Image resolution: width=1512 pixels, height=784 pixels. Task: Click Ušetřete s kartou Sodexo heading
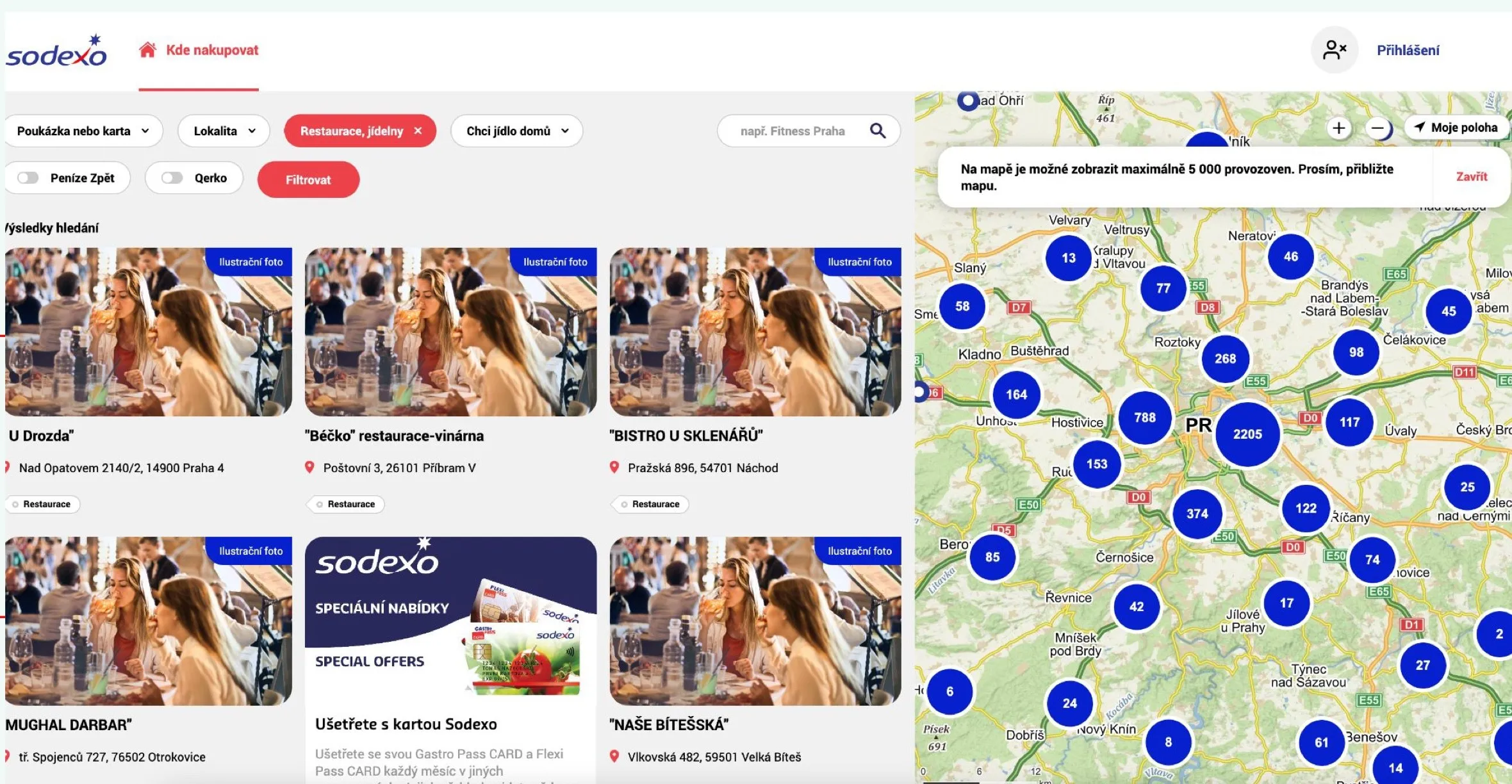406,724
